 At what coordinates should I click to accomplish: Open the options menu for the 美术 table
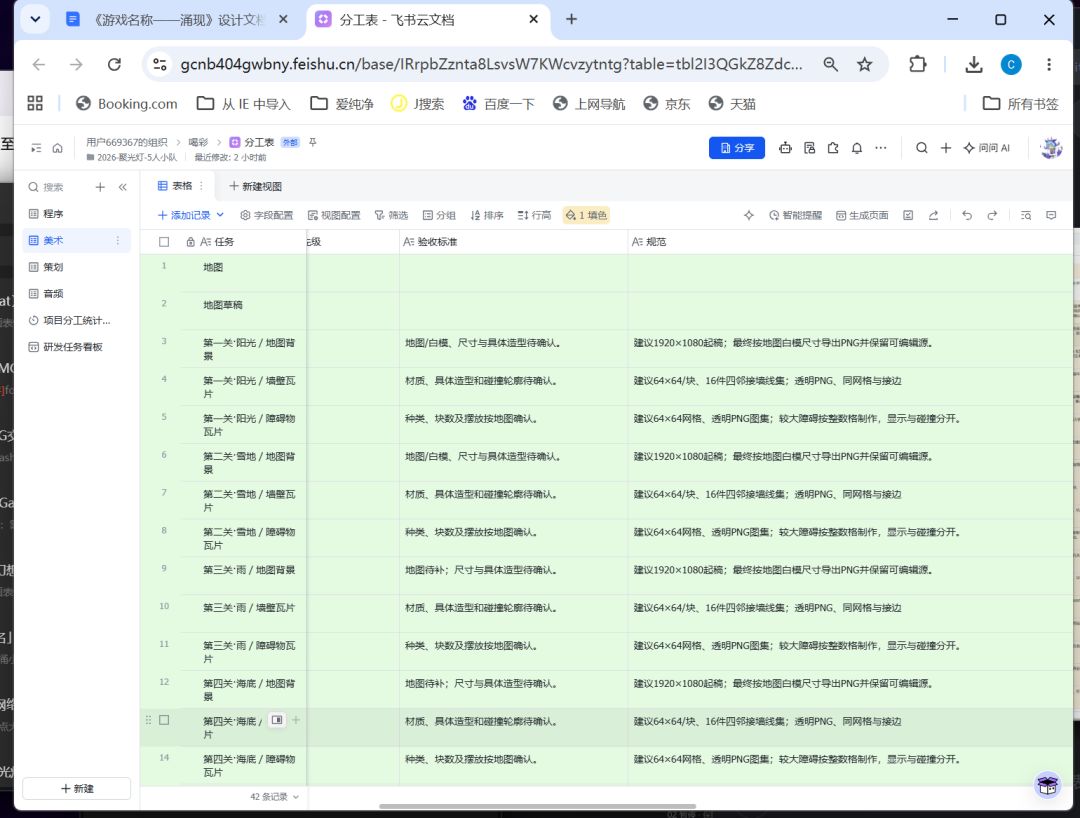(x=118, y=240)
